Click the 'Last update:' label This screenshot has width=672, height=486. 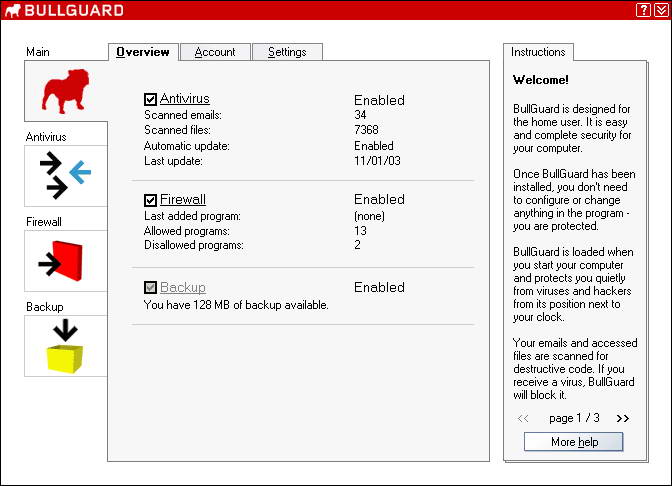[x=173, y=161]
